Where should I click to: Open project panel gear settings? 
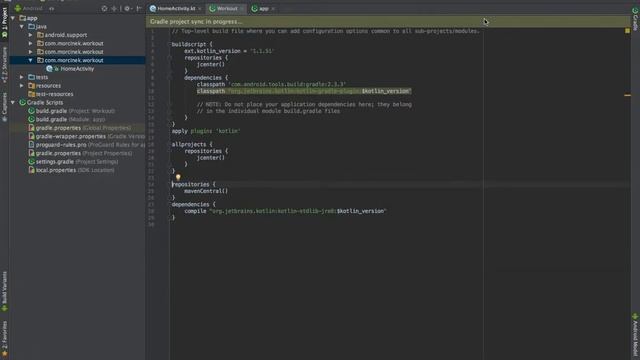(127, 8)
